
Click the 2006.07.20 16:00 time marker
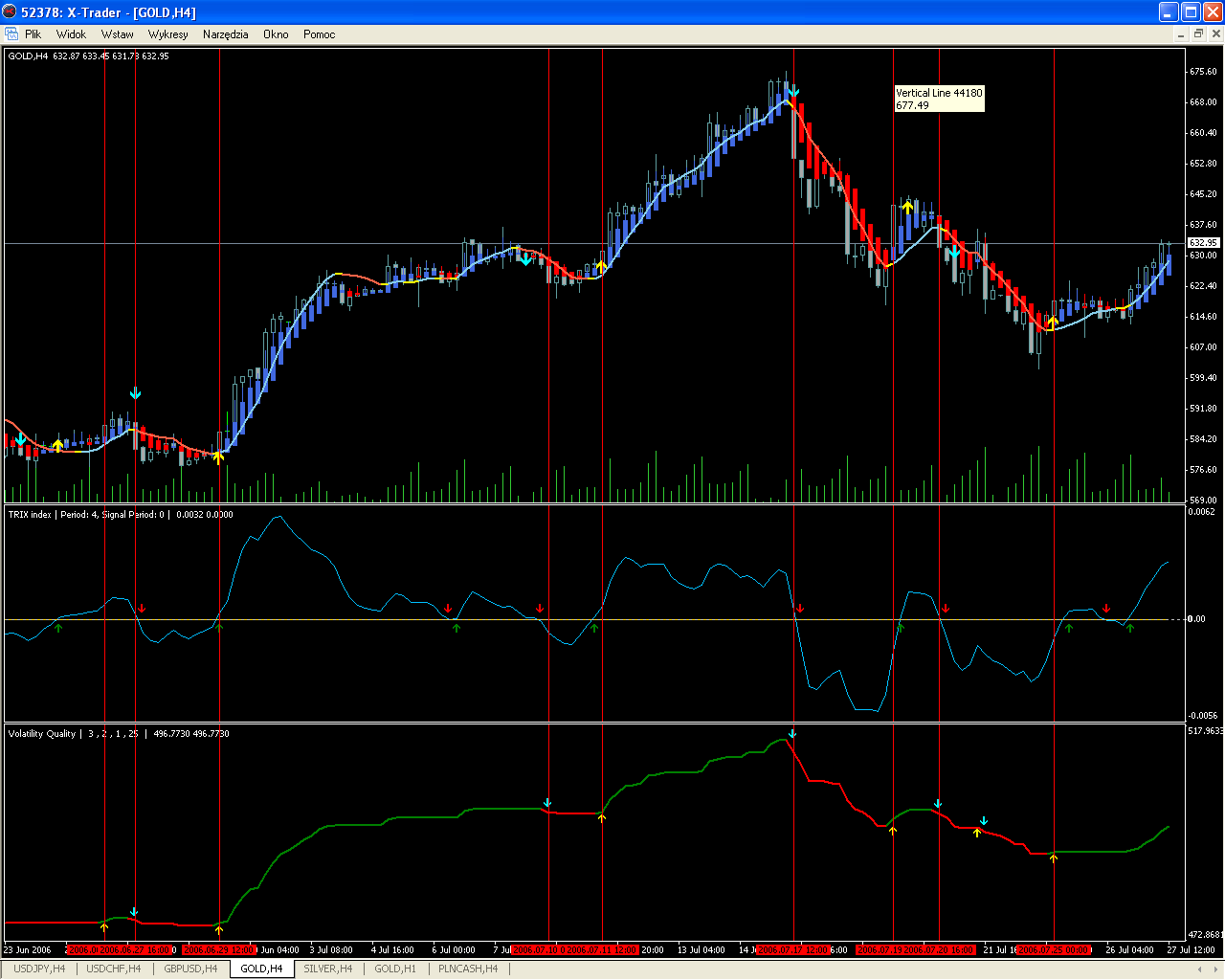939,950
